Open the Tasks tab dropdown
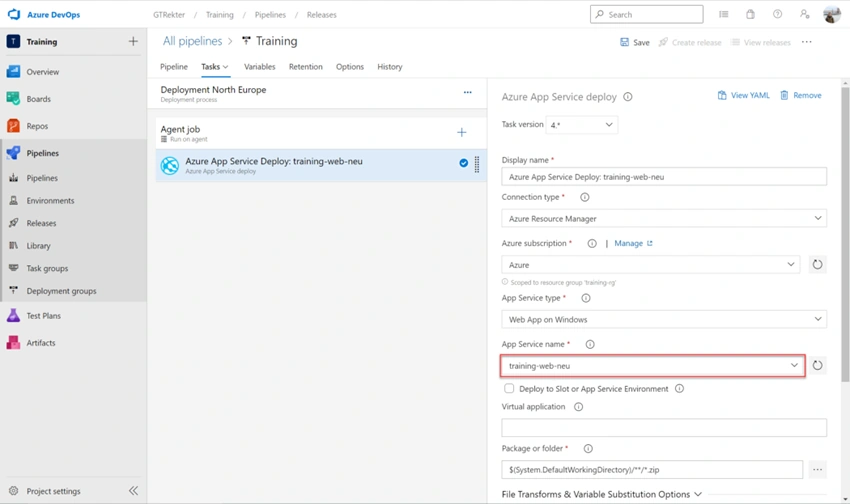Screen dimensions: 850x504 [x=215, y=67]
